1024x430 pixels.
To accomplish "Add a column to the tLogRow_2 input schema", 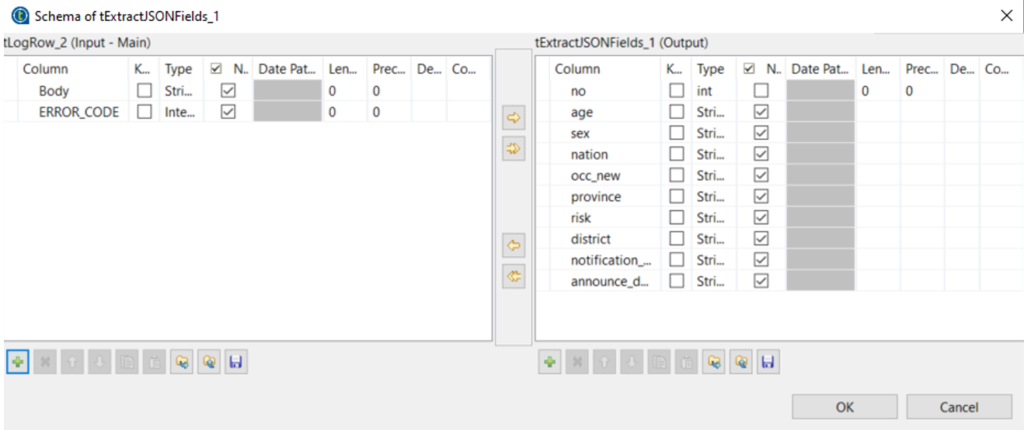I will coord(17,362).
